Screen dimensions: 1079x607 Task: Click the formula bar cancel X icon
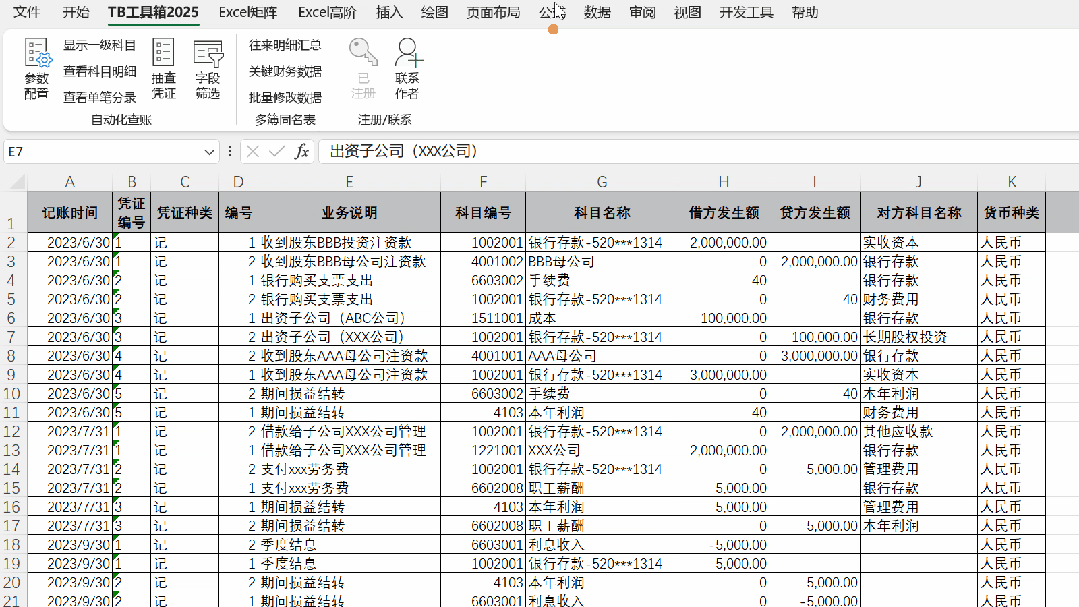pos(253,151)
